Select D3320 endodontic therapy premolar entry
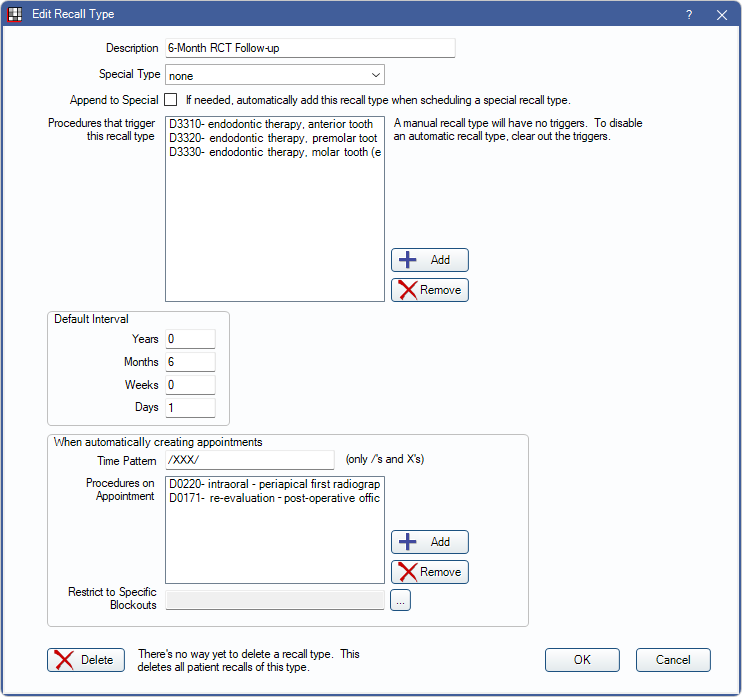 272,139
